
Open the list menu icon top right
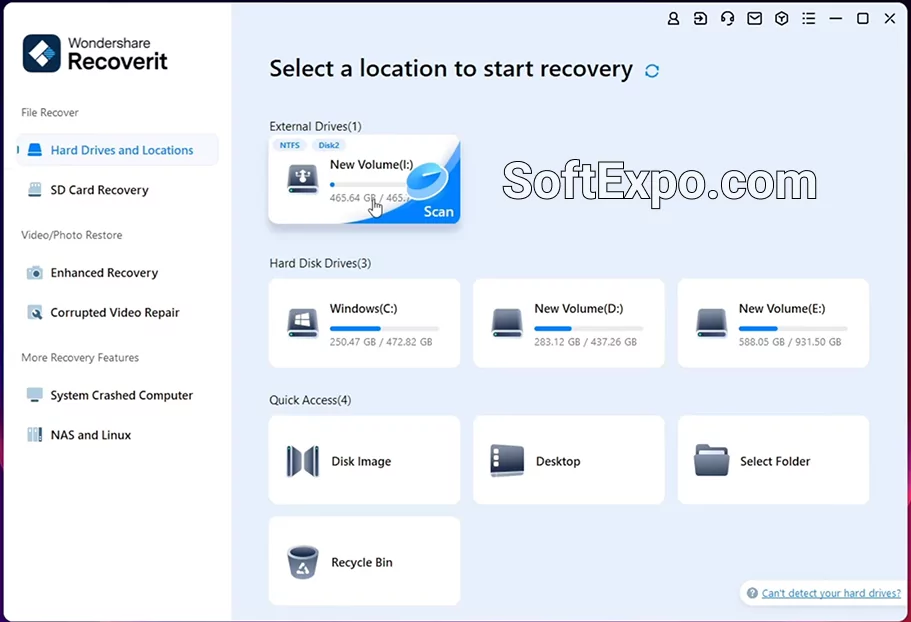click(808, 18)
